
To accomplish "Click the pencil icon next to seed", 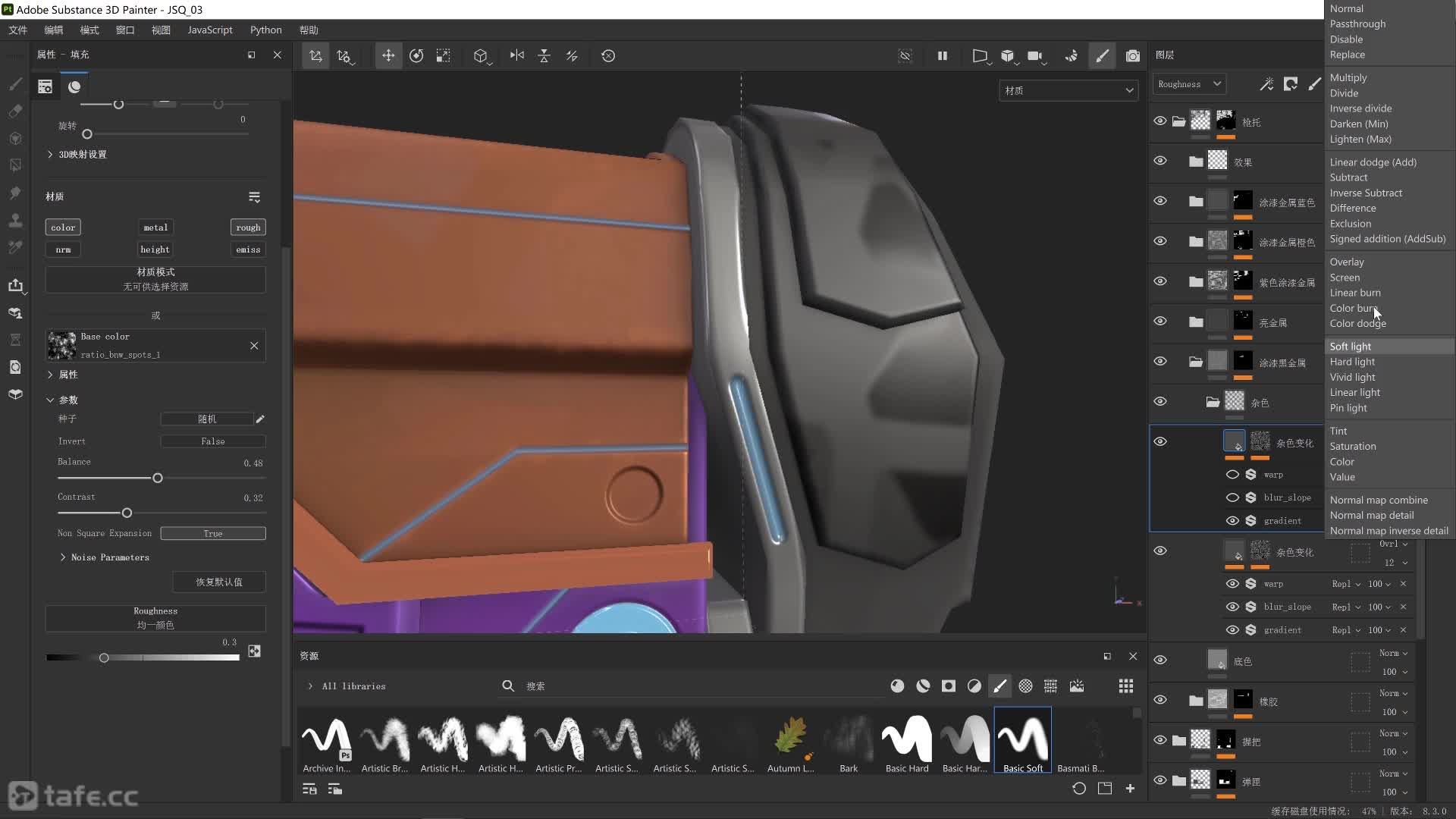I will pyautogui.click(x=260, y=419).
